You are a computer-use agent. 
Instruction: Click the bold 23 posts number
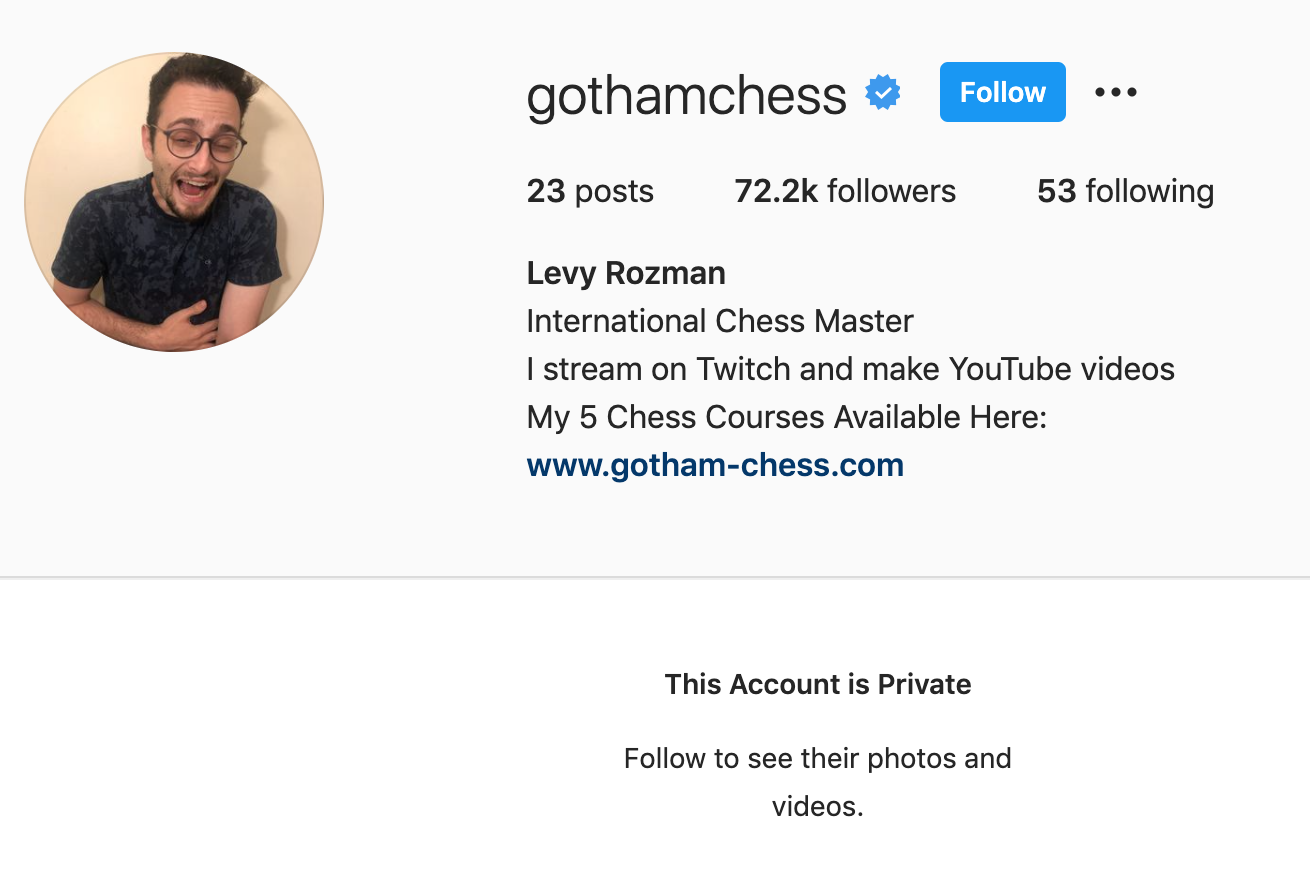(546, 191)
